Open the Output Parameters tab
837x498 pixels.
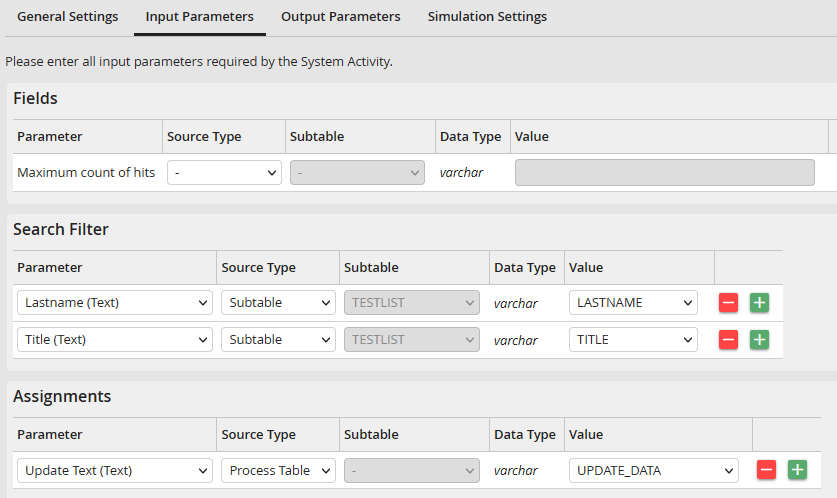pos(341,17)
